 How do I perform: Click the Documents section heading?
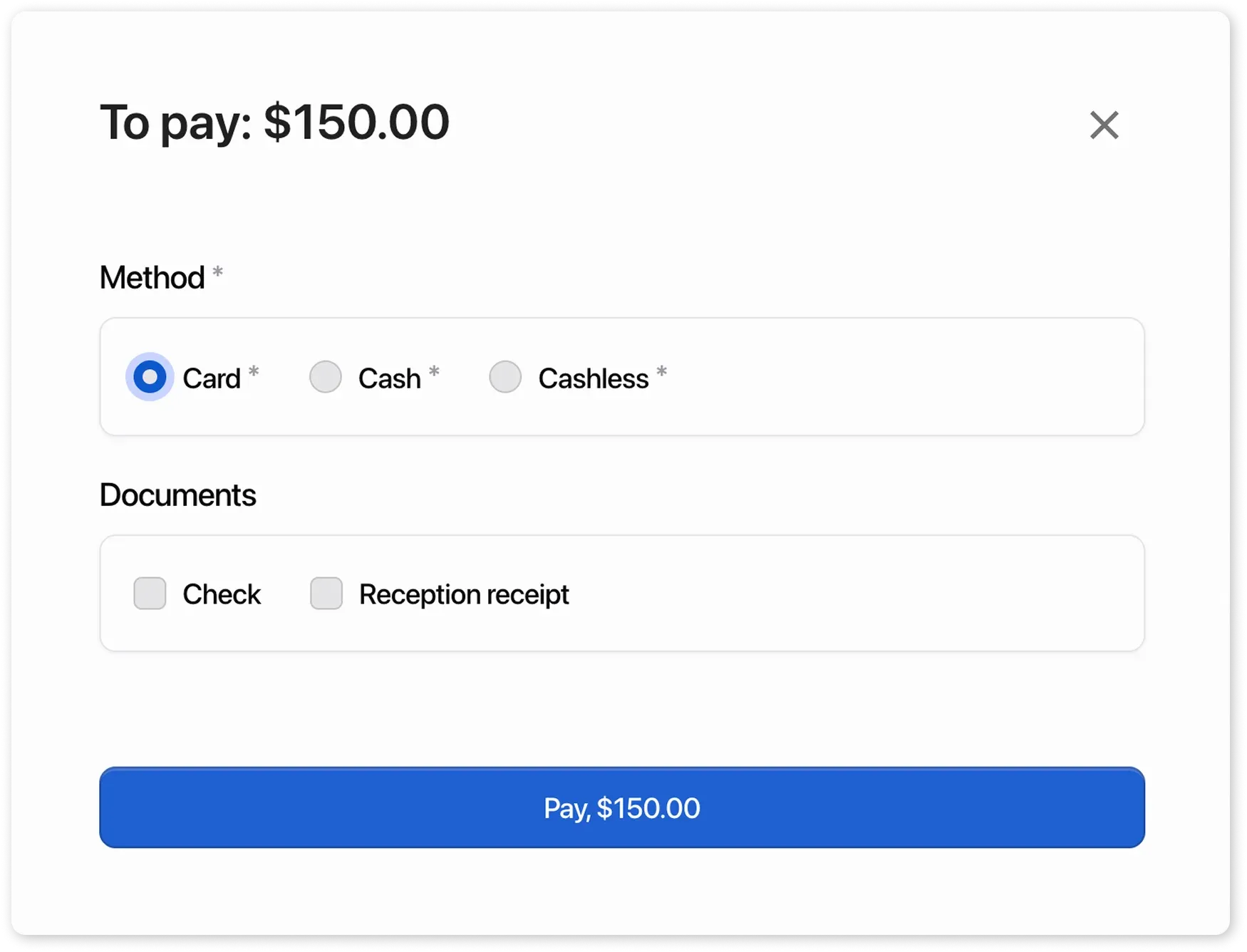pos(177,495)
